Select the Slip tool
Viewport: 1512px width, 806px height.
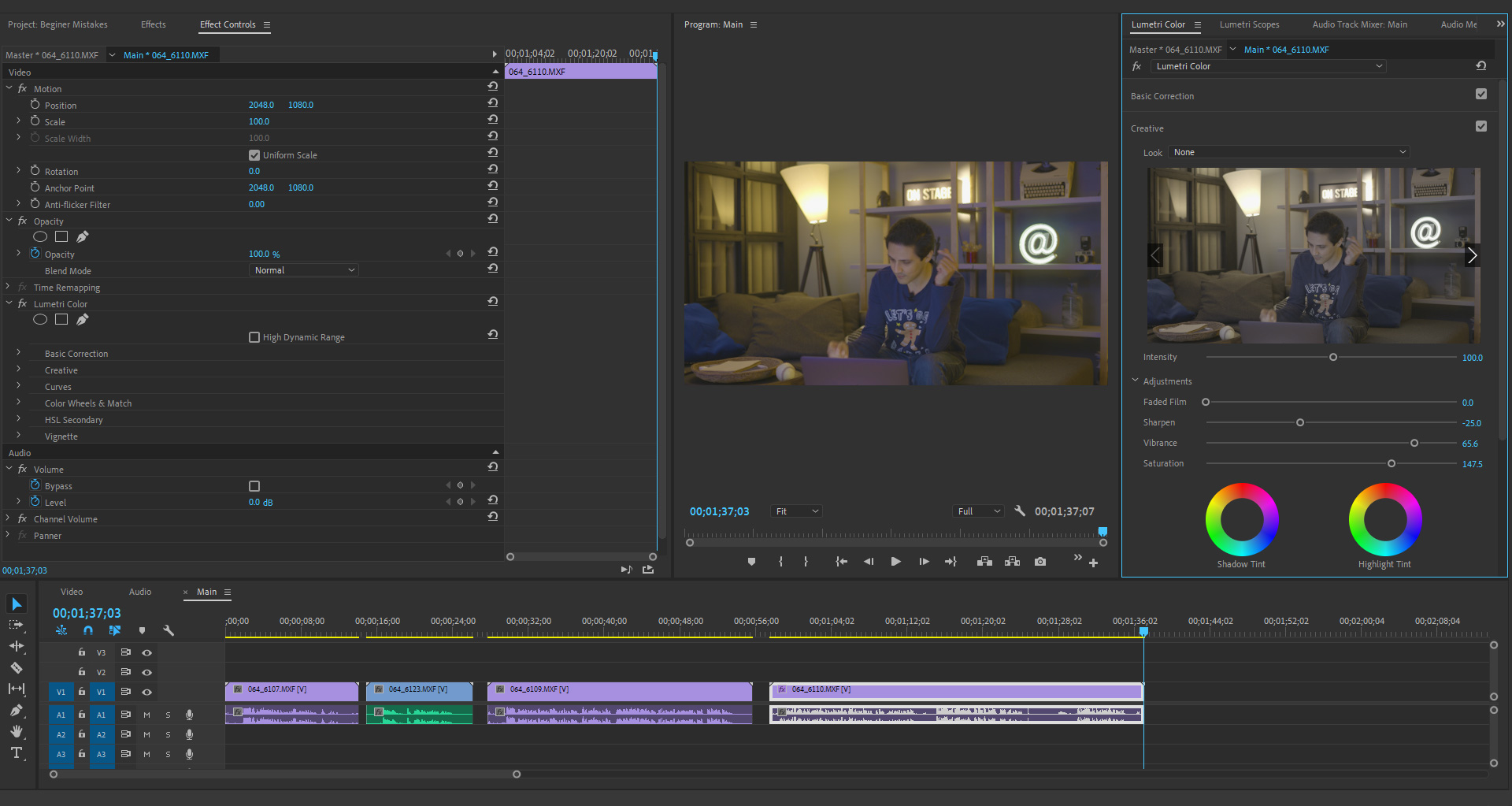[17, 689]
